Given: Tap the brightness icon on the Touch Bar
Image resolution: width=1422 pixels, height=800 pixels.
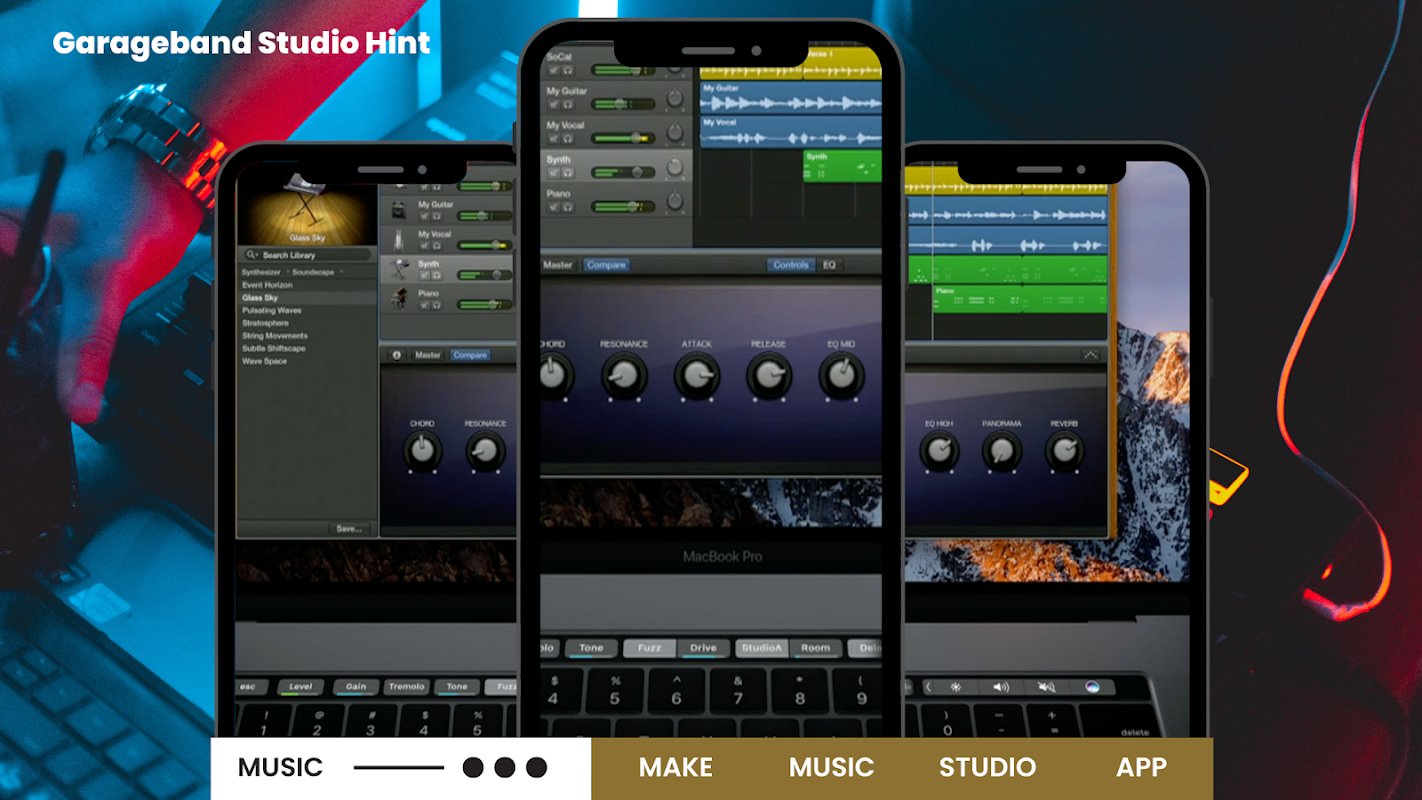Looking at the screenshot, I should coord(956,687).
